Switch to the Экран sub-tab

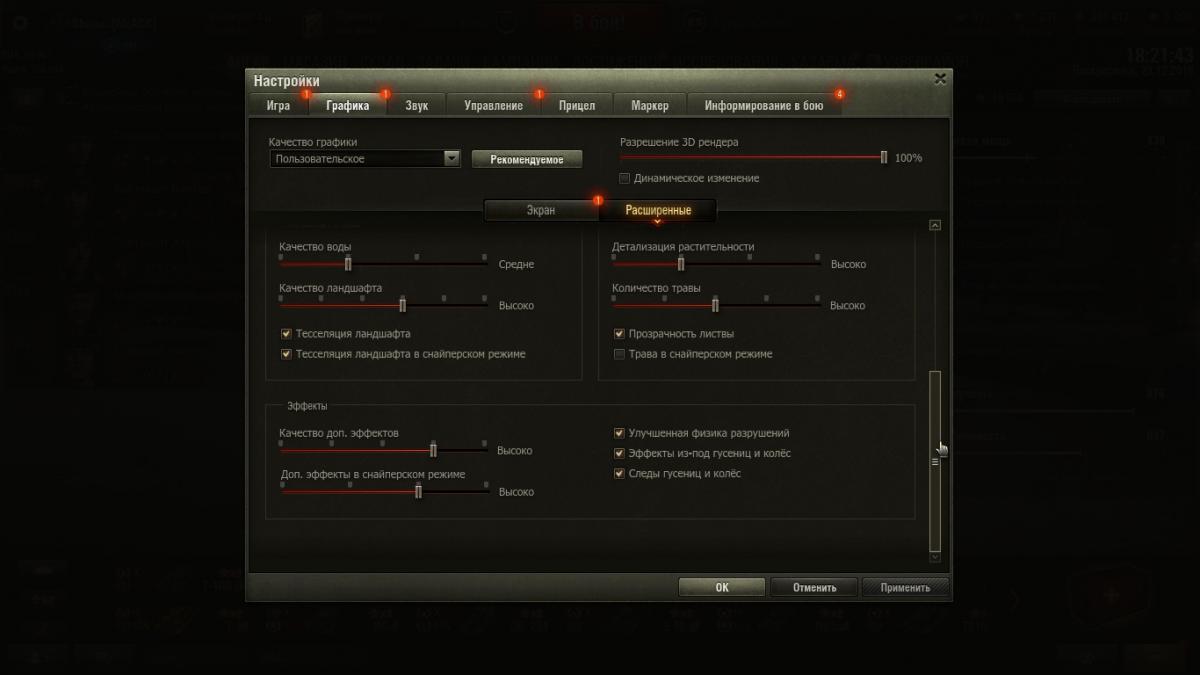[541, 210]
